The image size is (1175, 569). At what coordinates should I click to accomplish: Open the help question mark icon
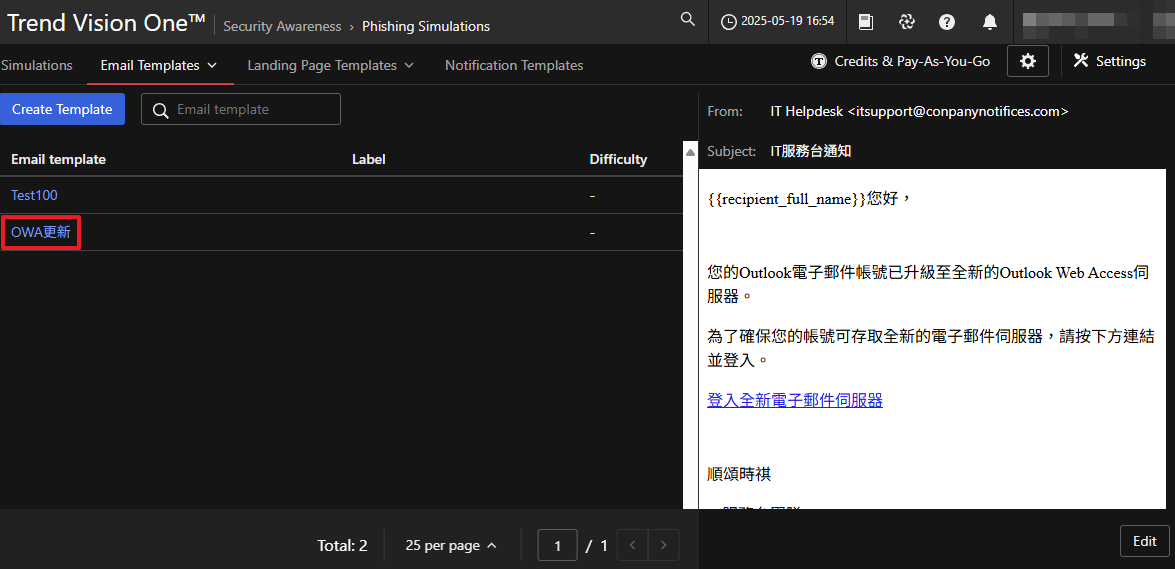point(947,22)
